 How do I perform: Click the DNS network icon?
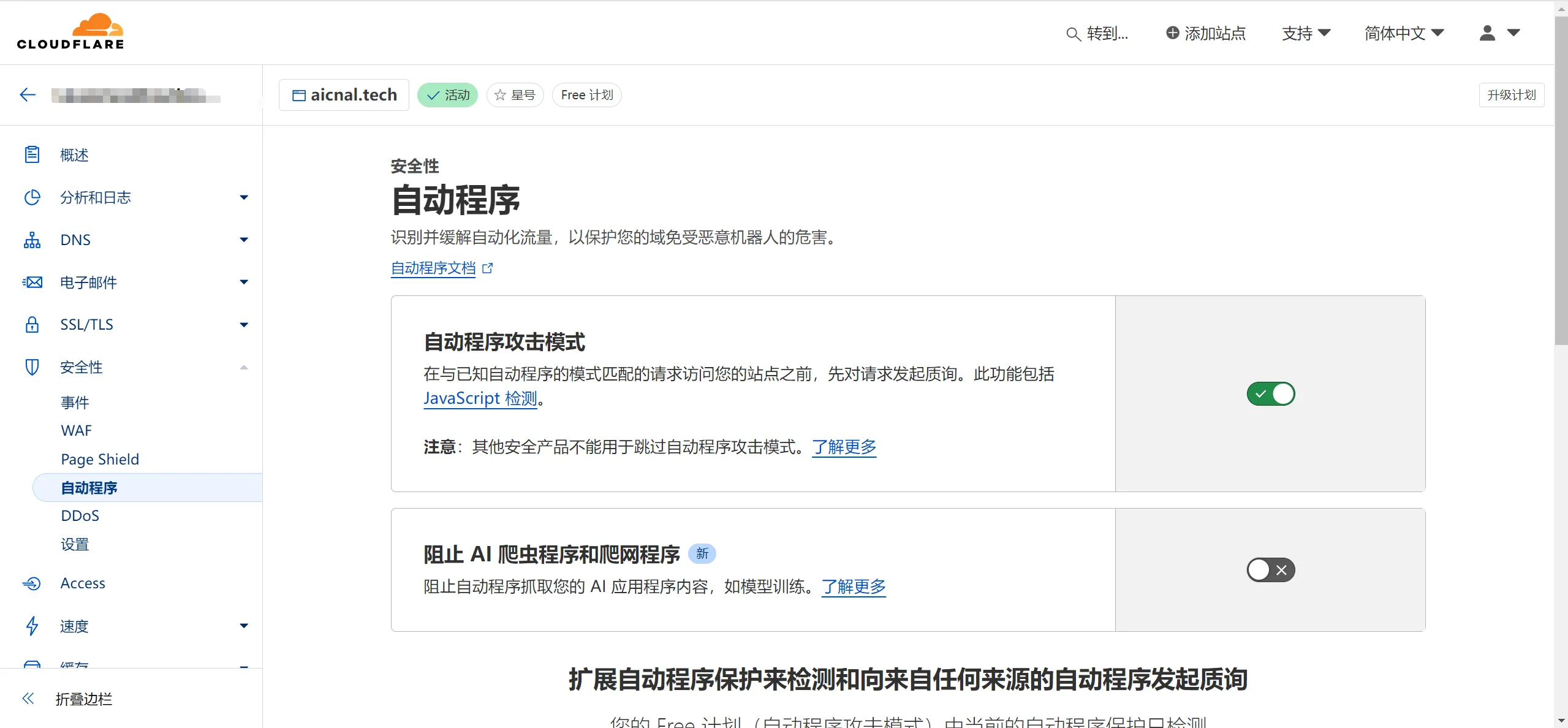coord(32,240)
